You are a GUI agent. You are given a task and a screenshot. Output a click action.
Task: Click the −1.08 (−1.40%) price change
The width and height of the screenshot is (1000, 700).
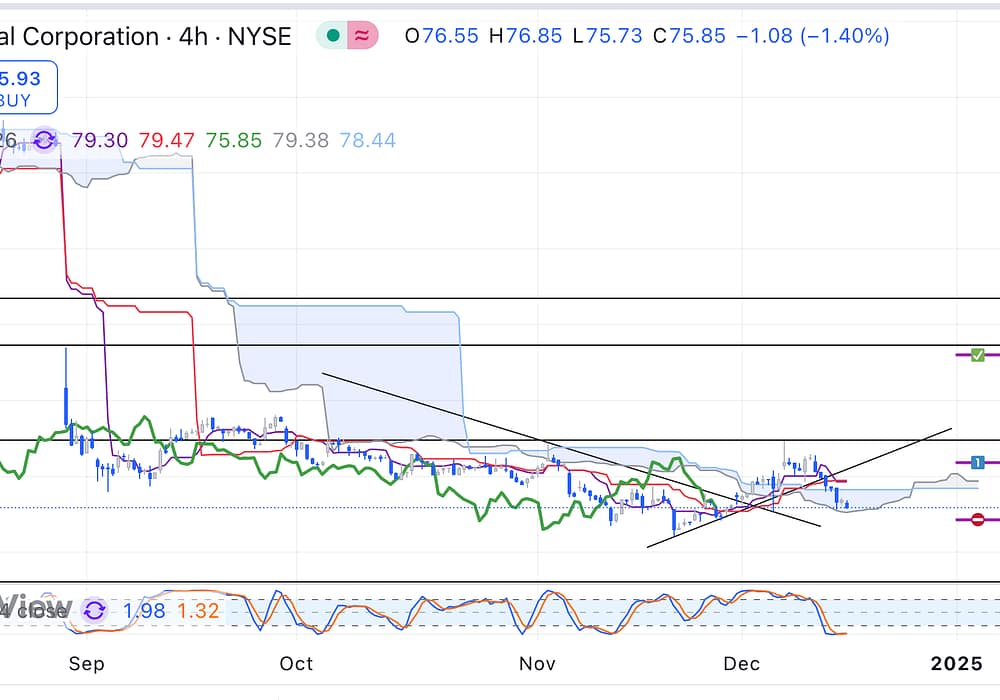click(812, 37)
